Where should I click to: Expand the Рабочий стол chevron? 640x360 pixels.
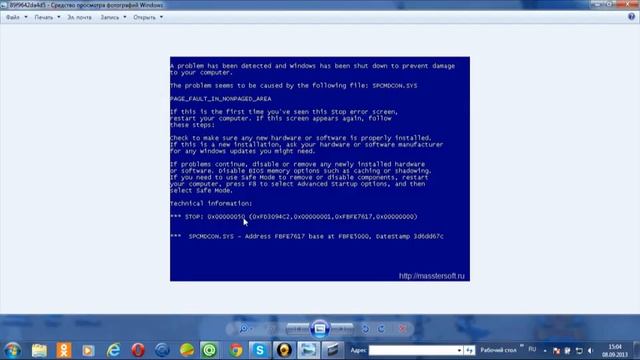522,346
